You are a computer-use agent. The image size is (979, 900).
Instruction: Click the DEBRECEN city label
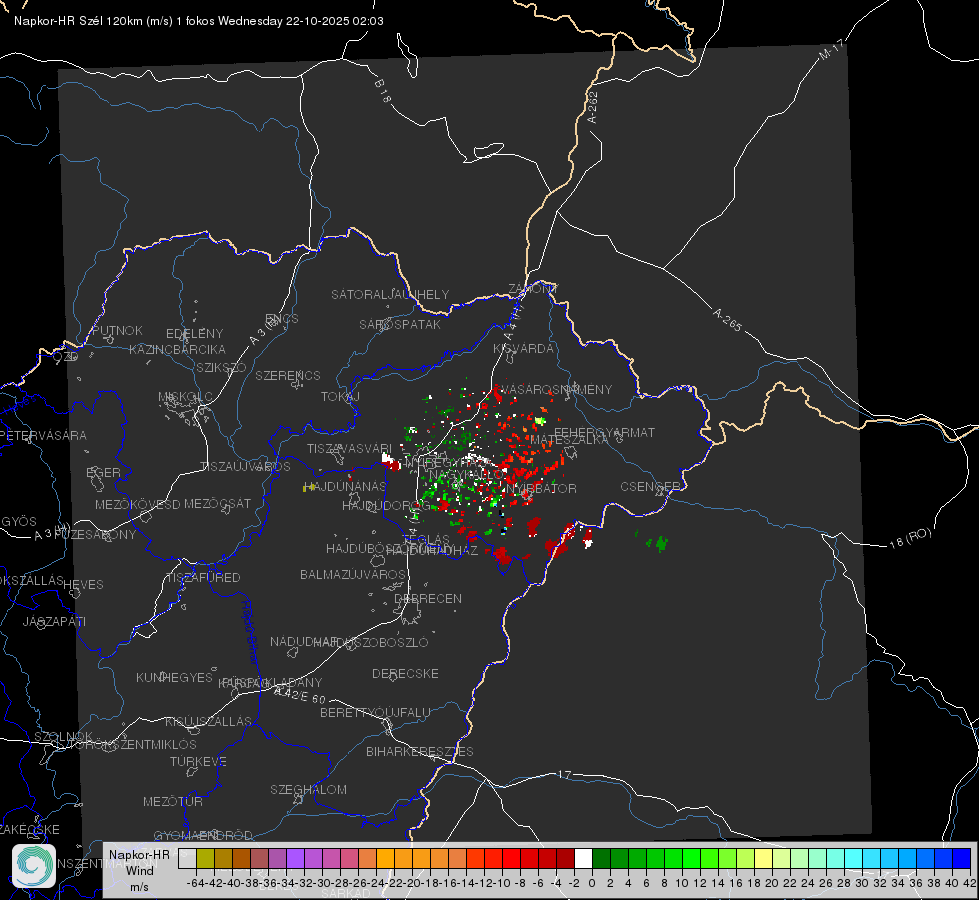(428, 598)
